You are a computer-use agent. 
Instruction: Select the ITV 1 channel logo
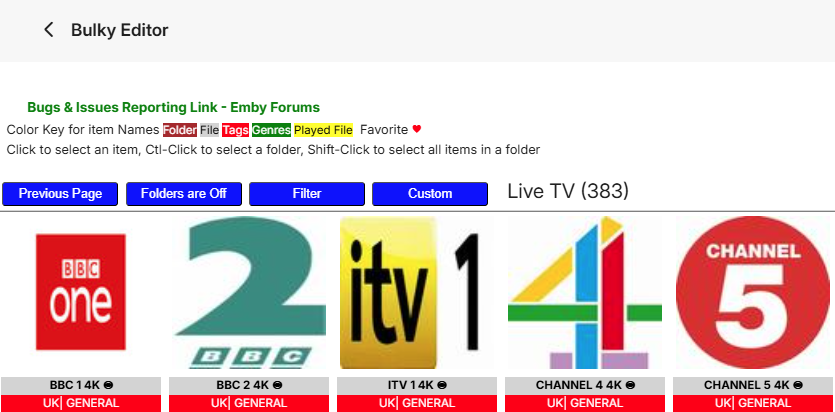[x=417, y=292]
